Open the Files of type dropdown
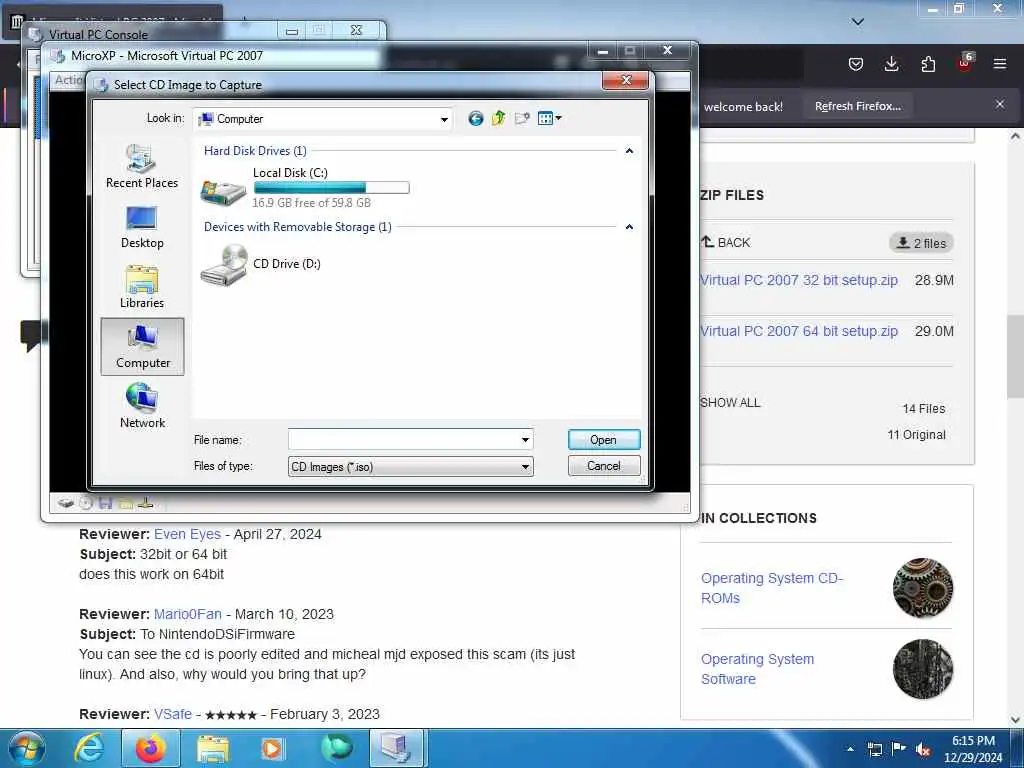Screen dimensions: 1024x768 [410, 466]
